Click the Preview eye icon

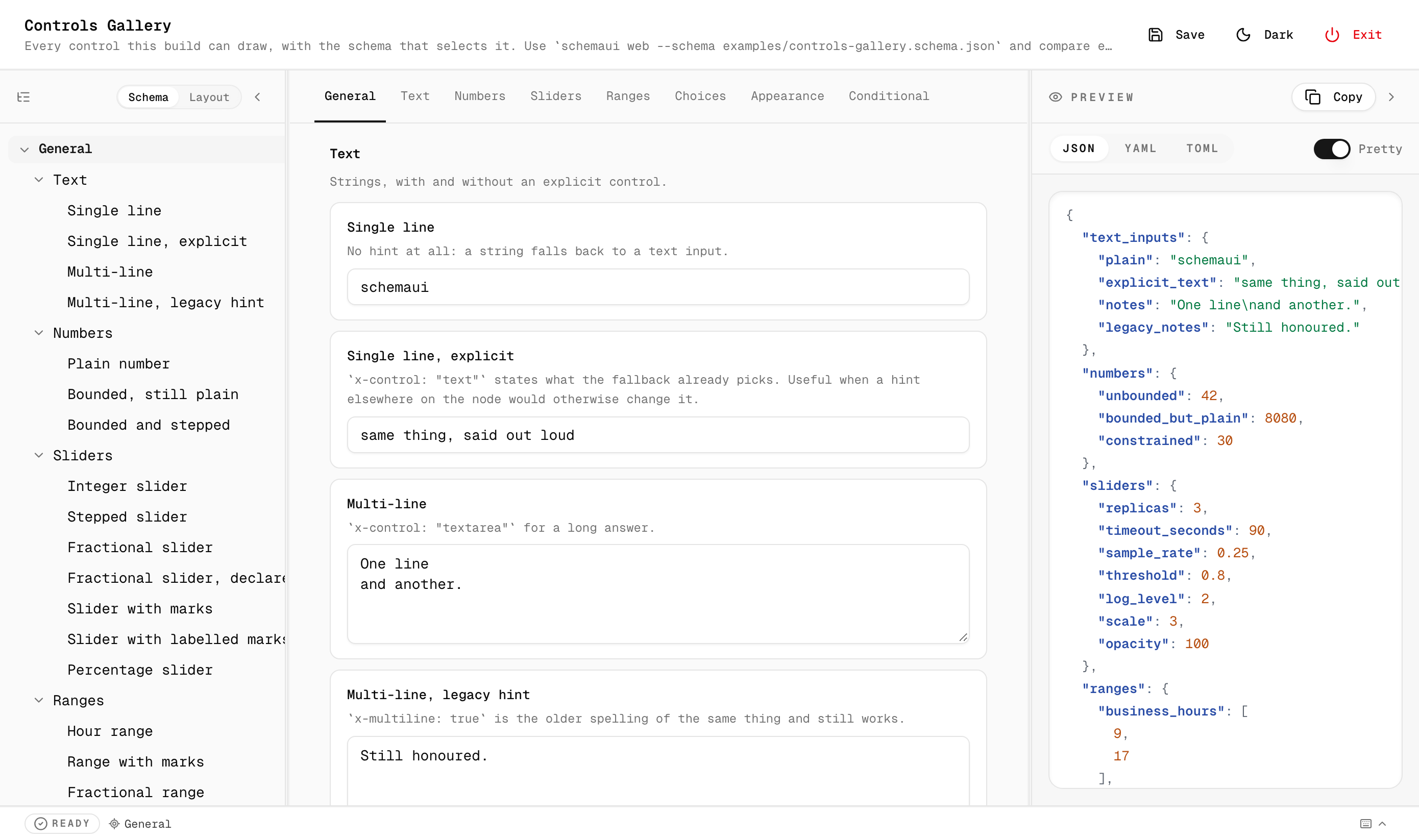(x=1055, y=97)
